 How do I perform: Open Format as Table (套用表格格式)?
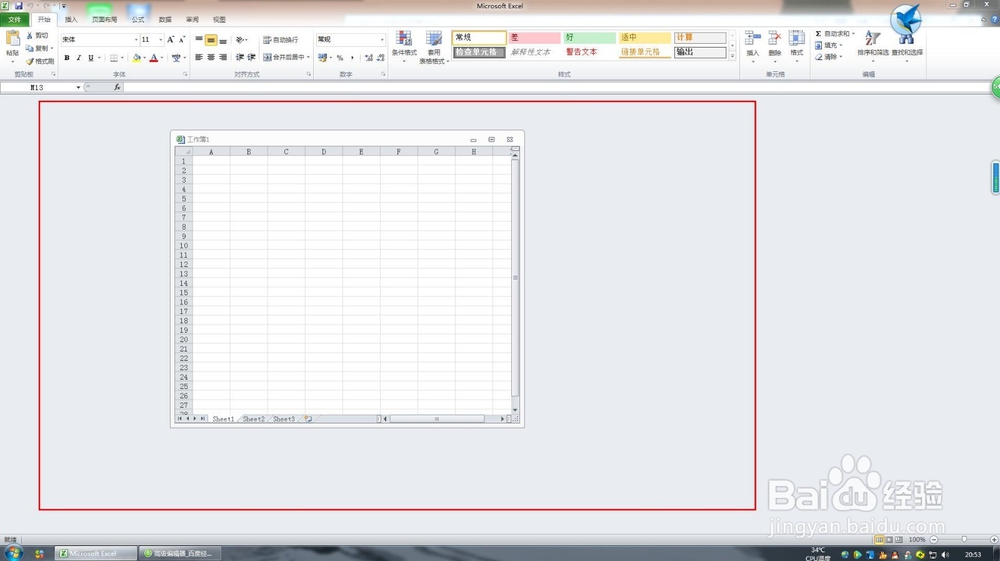434,46
